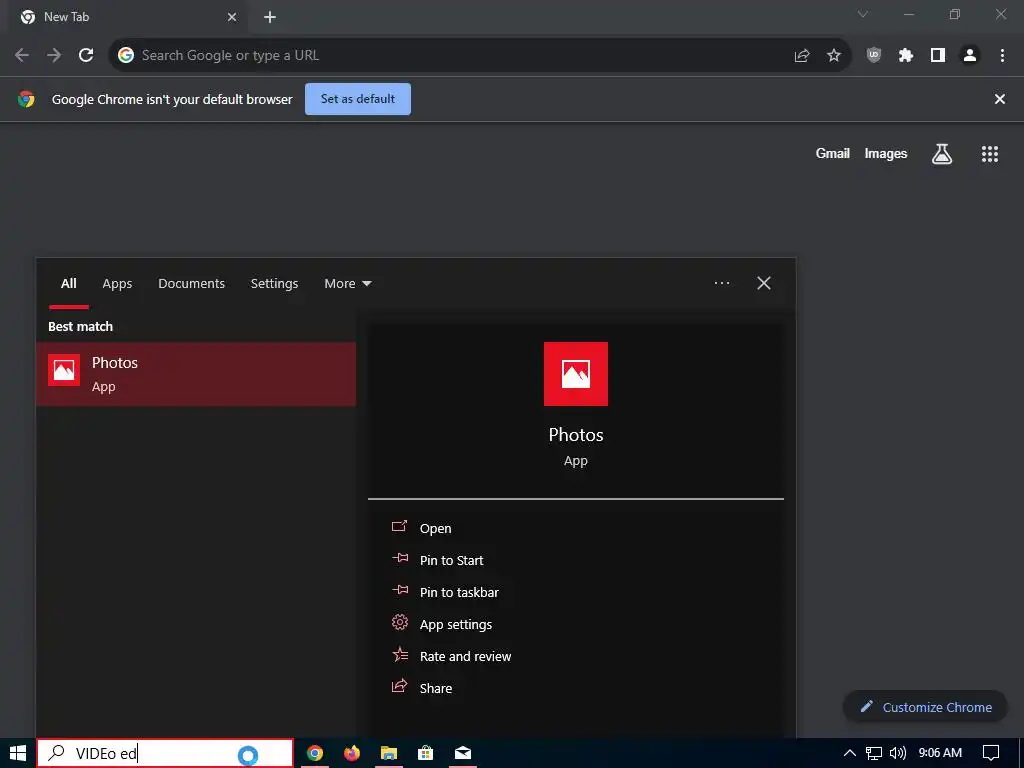Choose Rate and review for Photos
Image resolution: width=1024 pixels, height=768 pixels.
click(466, 656)
